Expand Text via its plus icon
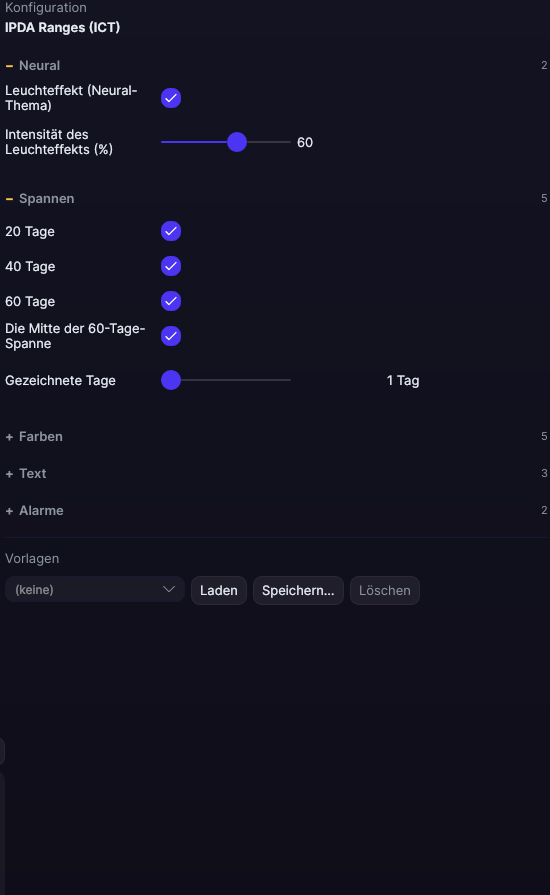This screenshot has height=895, width=550. point(9,474)
